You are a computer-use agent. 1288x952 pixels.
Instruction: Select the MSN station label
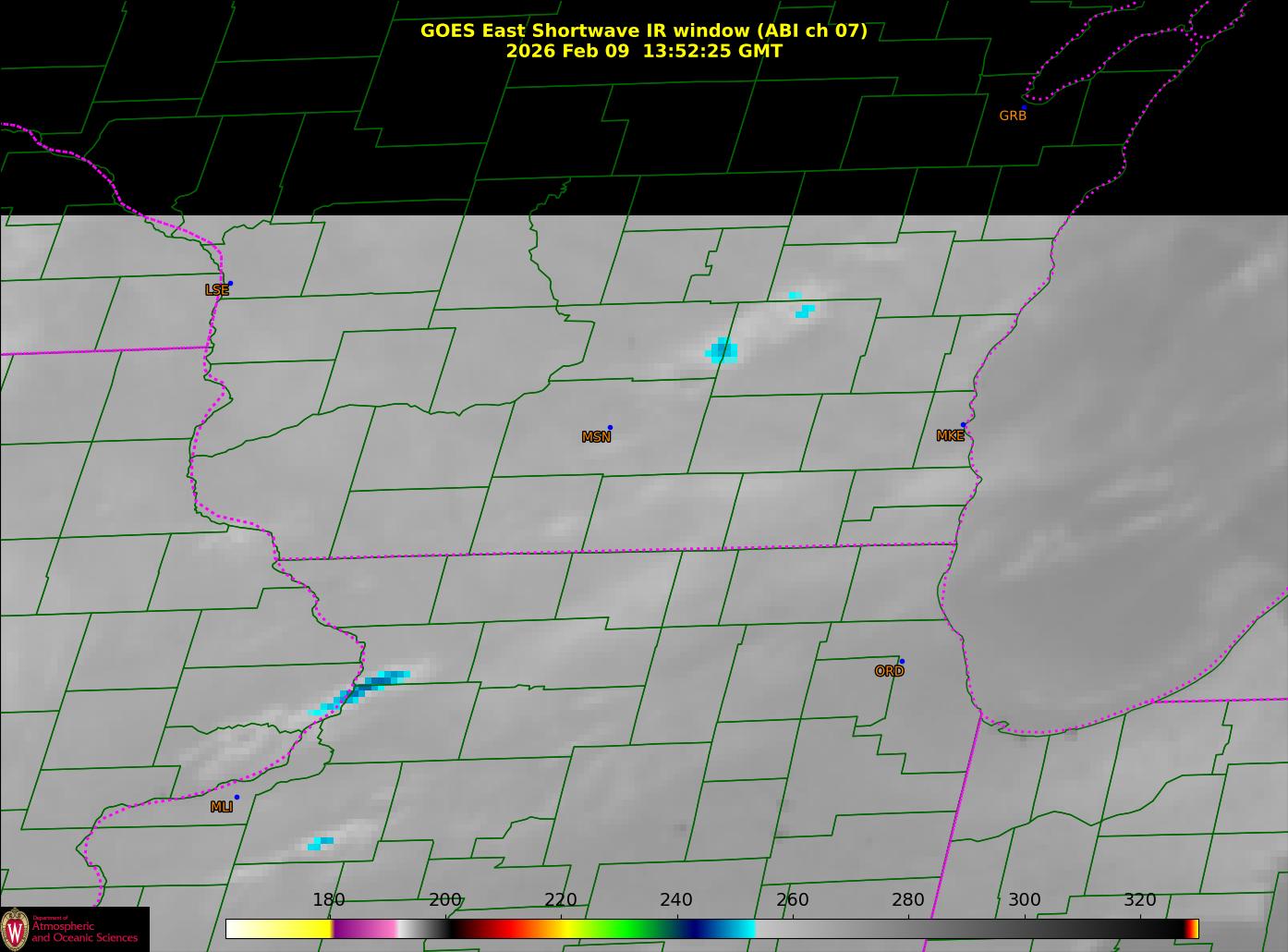pos(596,437)
